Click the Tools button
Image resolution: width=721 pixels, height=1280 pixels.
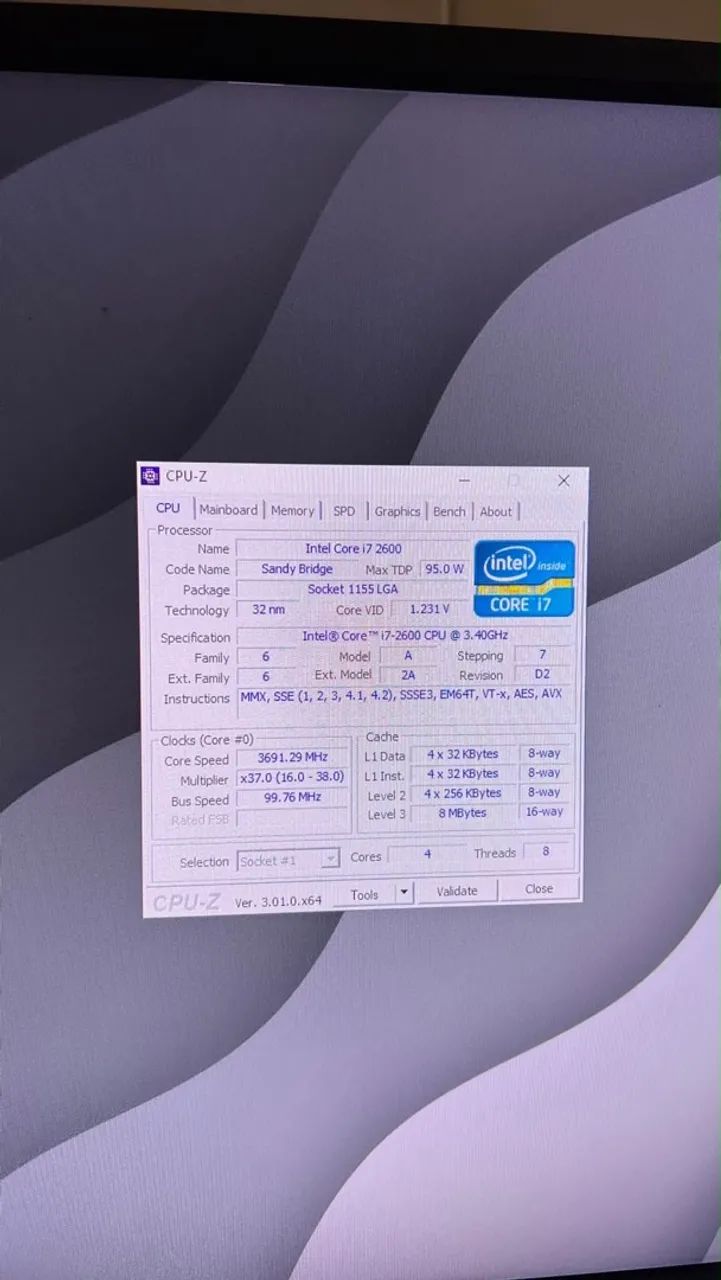364,894
